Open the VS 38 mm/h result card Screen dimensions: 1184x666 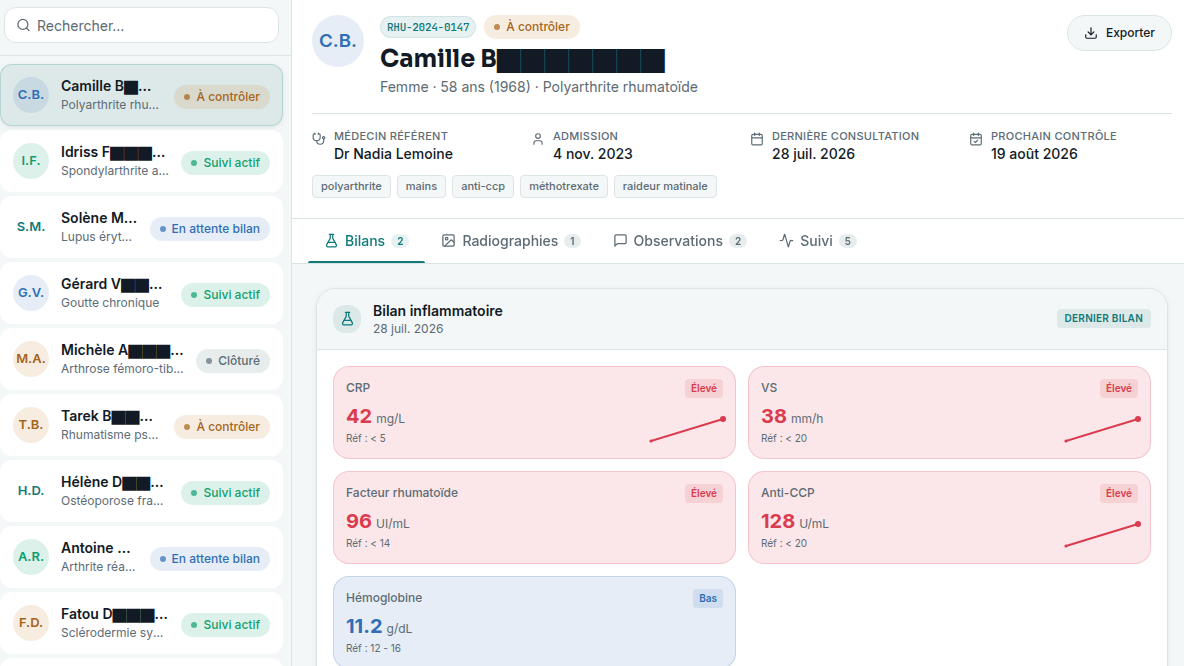[x=949, y=412]
